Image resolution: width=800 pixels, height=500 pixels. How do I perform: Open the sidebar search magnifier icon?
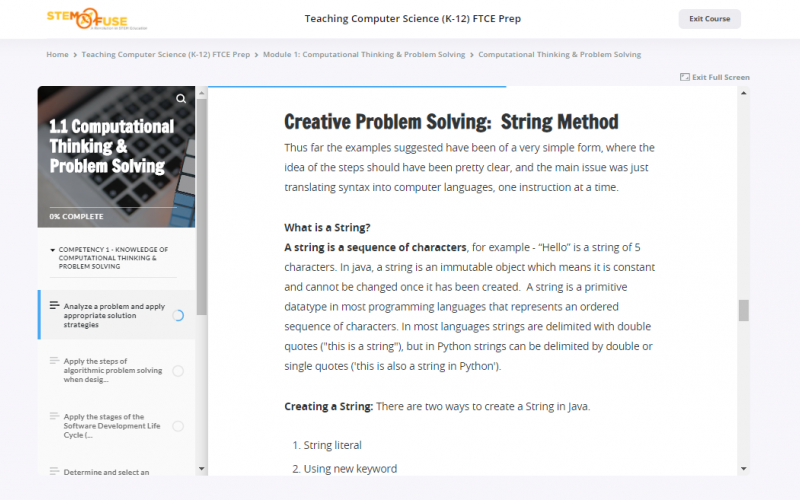click(181, 99)
